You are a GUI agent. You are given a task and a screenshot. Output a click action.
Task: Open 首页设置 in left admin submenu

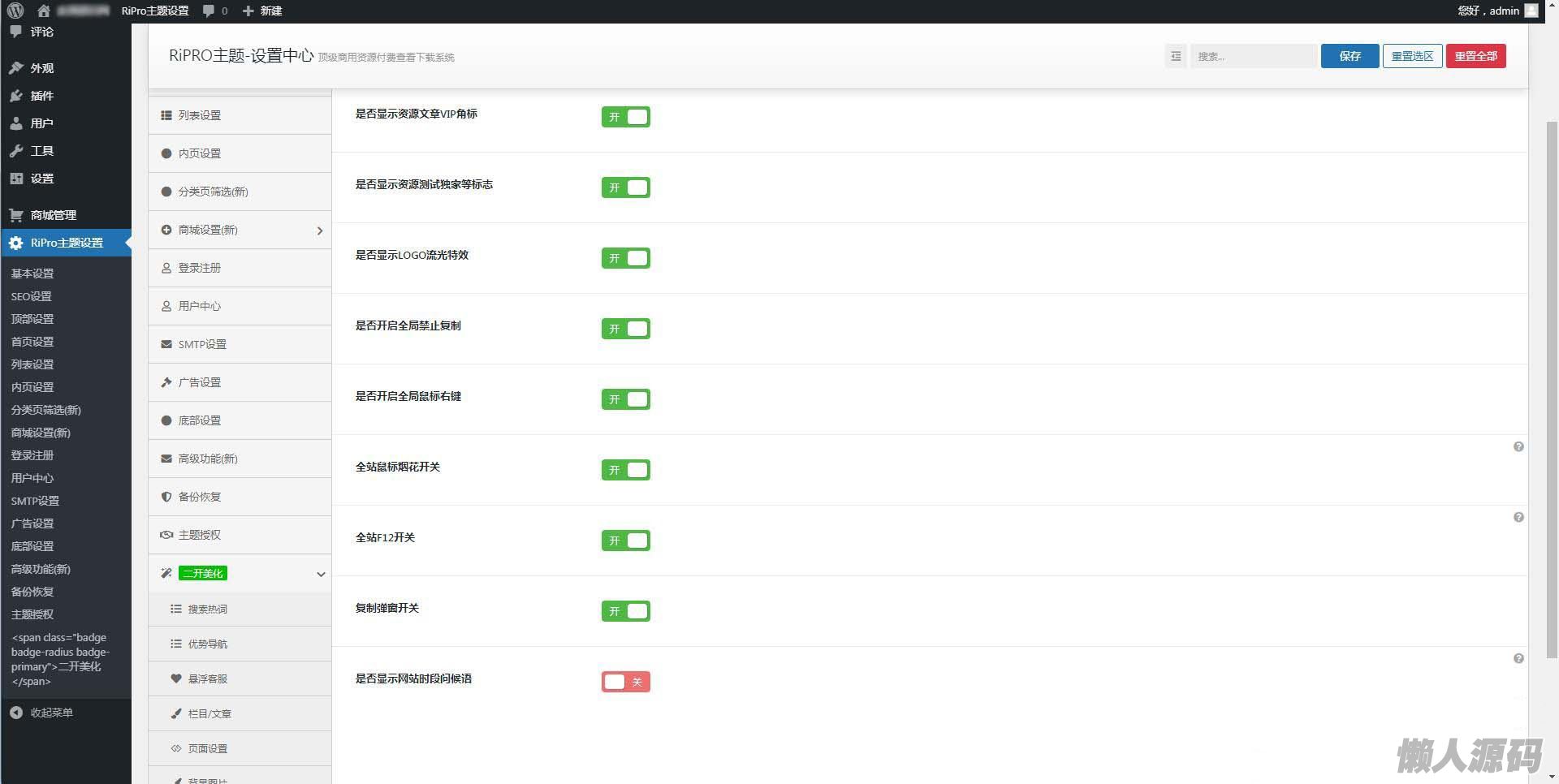[x=32, y=342]
